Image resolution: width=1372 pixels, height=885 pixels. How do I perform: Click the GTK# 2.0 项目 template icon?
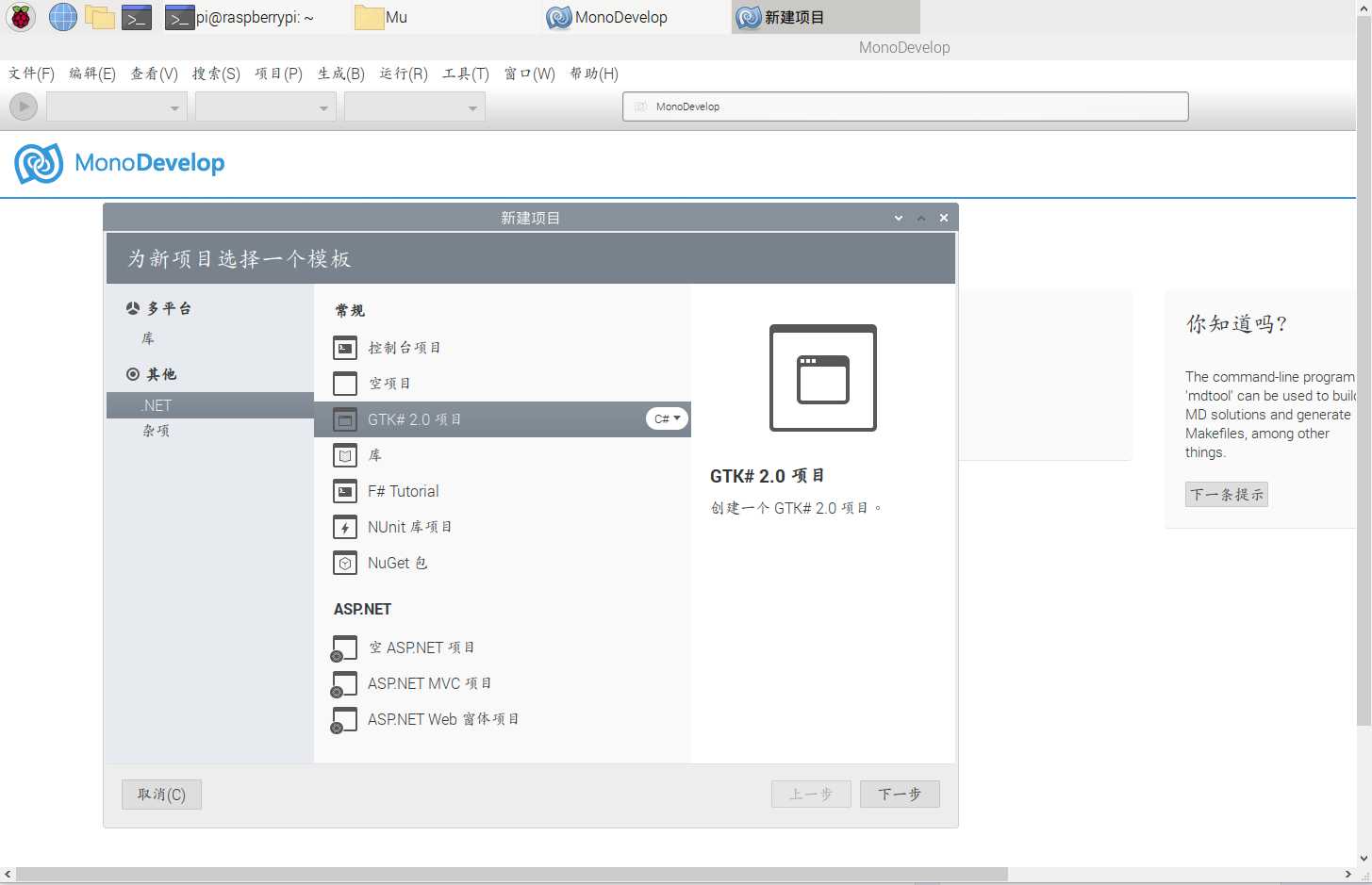click(345, 419)
